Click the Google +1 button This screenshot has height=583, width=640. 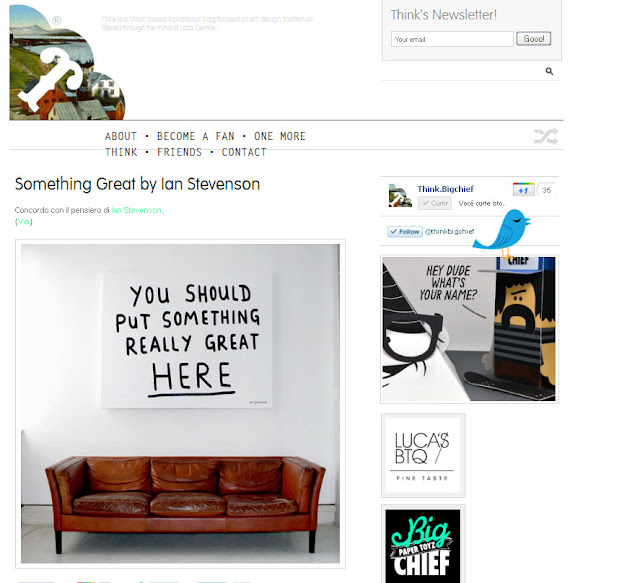523,190
